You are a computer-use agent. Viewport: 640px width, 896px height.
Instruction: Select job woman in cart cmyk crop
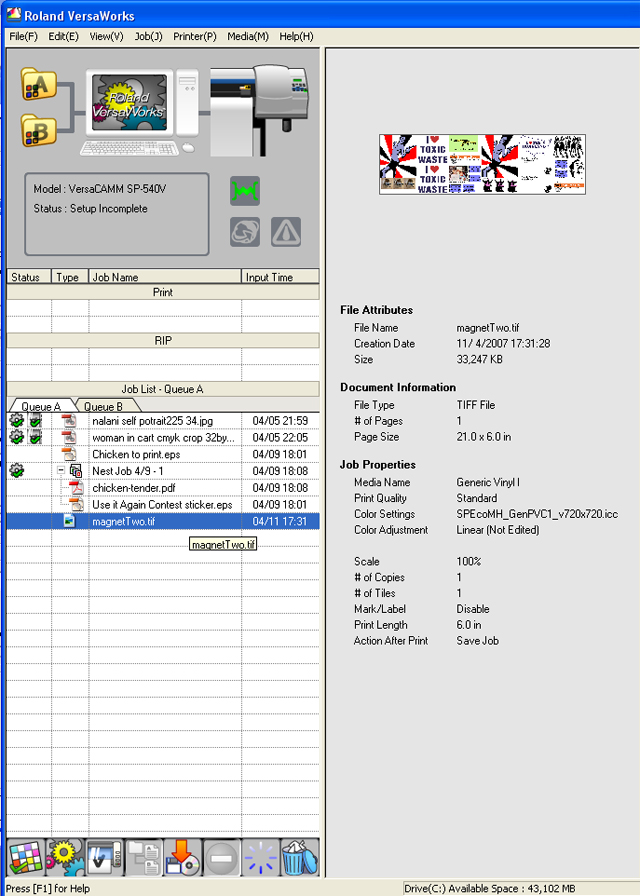(x=163, y=438)
